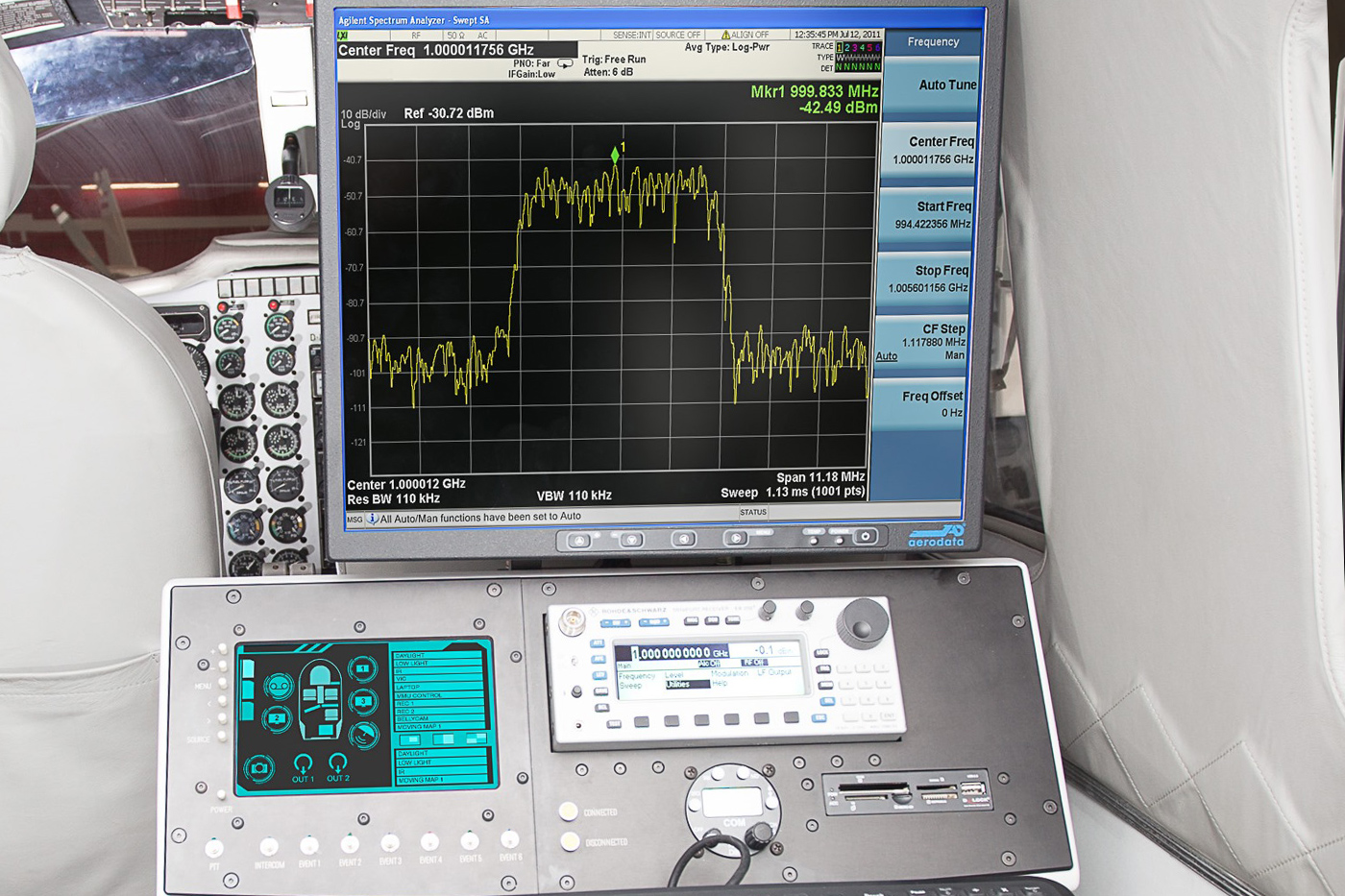Toggle CF Step Auto/Man softkey
The image size is (1345, 896).
(923, 343)
